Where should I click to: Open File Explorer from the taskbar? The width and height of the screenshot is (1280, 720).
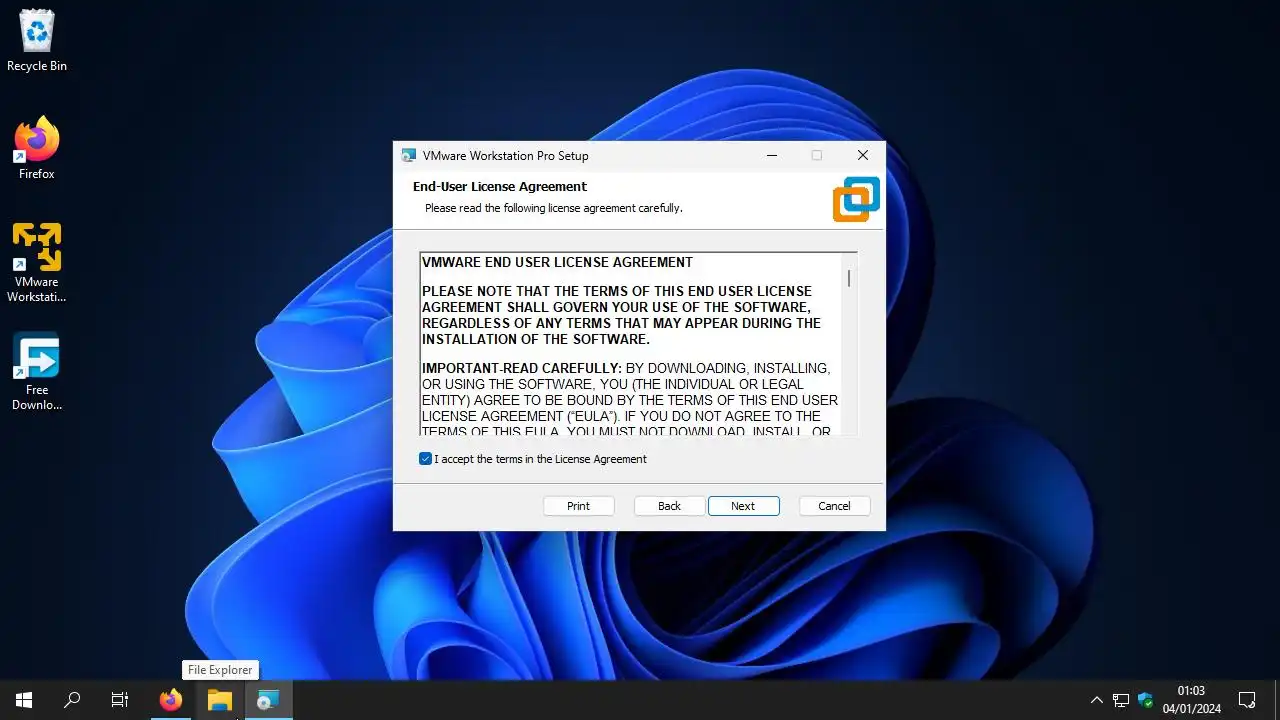[x=220, y=700]
